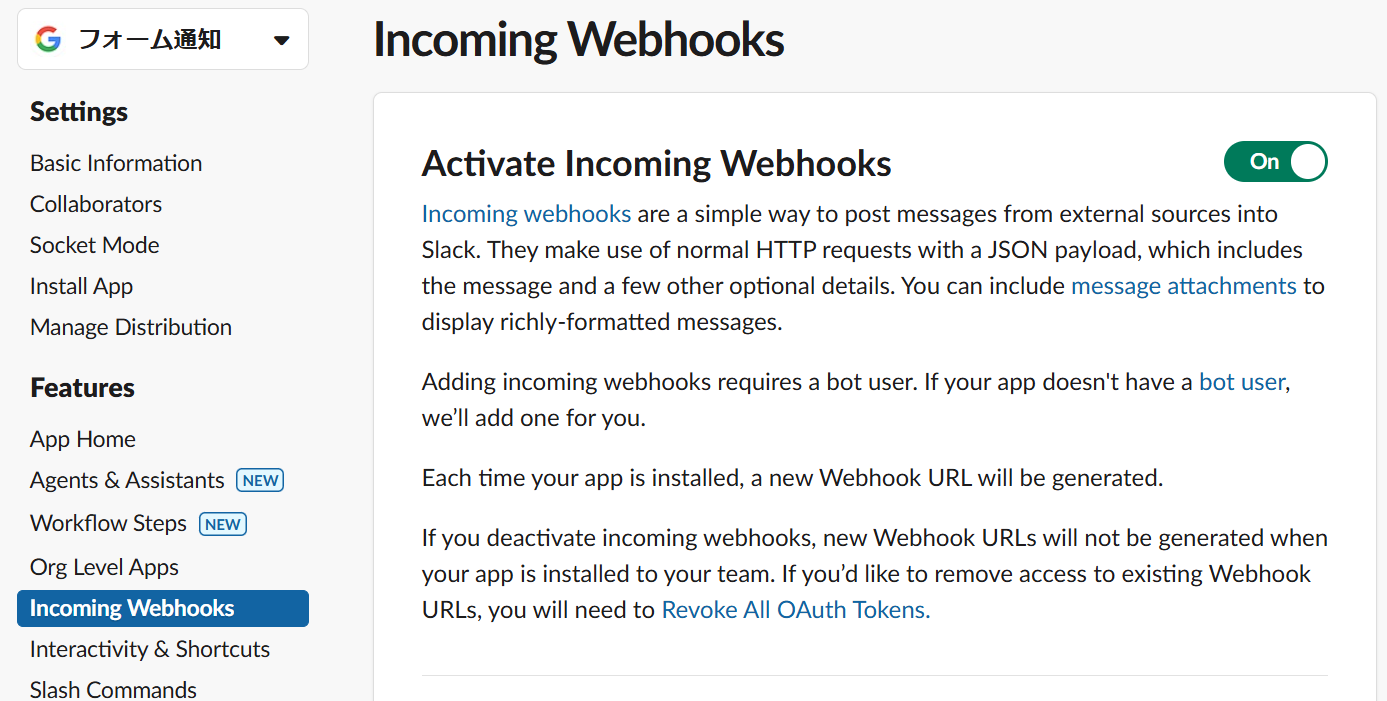Open Interactivity & Shortcuts page
The width and height of the screenshot is (1387, 701).
click(x=150, y=649)
